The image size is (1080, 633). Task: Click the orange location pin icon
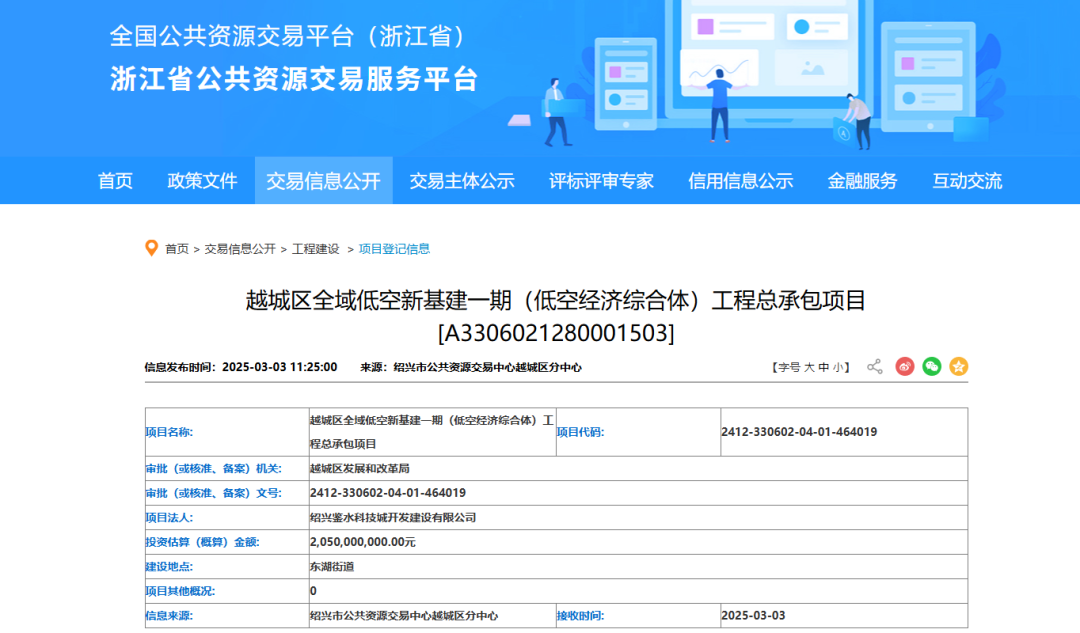pyautogui.click(x=152, y=248)
